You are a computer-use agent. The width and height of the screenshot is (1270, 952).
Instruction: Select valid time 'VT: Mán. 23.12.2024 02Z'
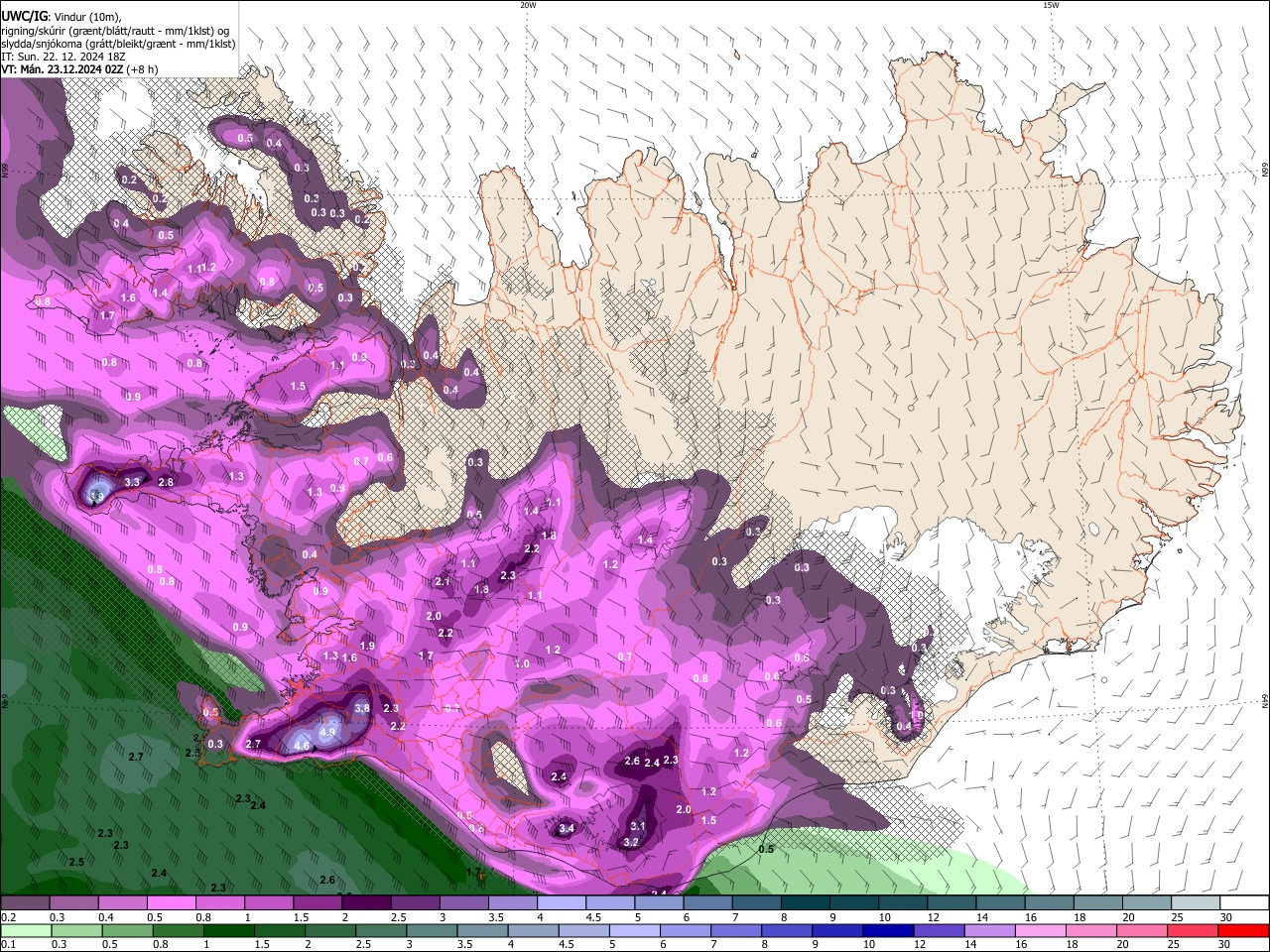(63, 69)
